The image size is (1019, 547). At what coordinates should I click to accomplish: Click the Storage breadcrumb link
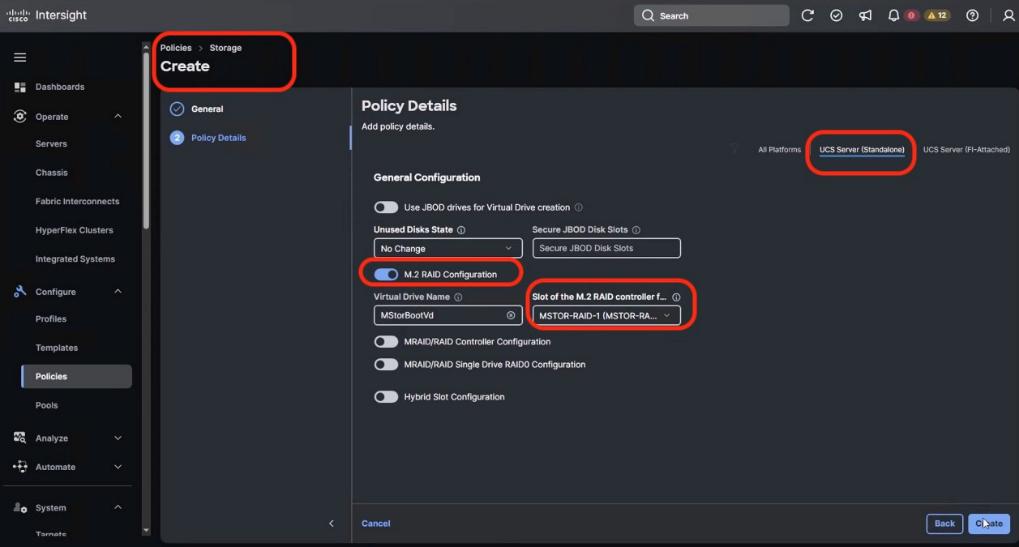tap(226, 48)
